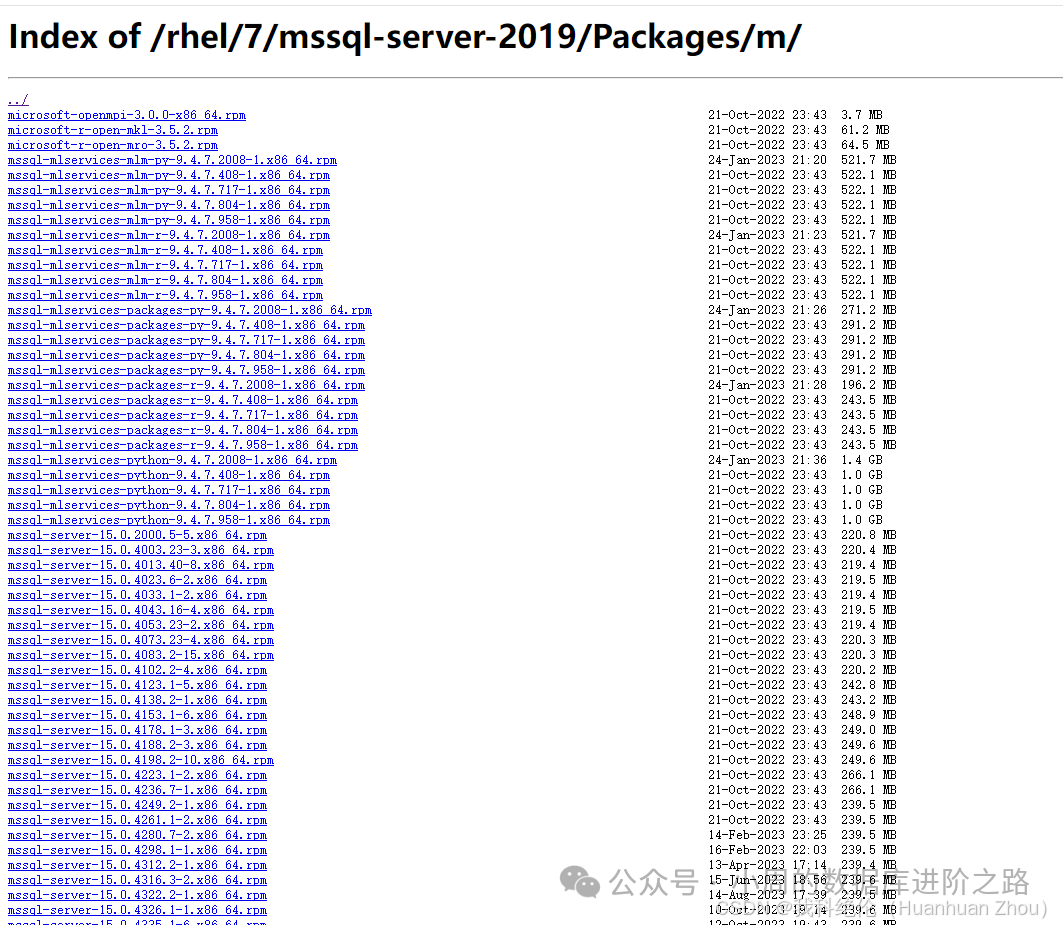1063x925 pixels.
Task: Select mssql-server-15.0.4261.1-2 link
Action: coord(138,821)
